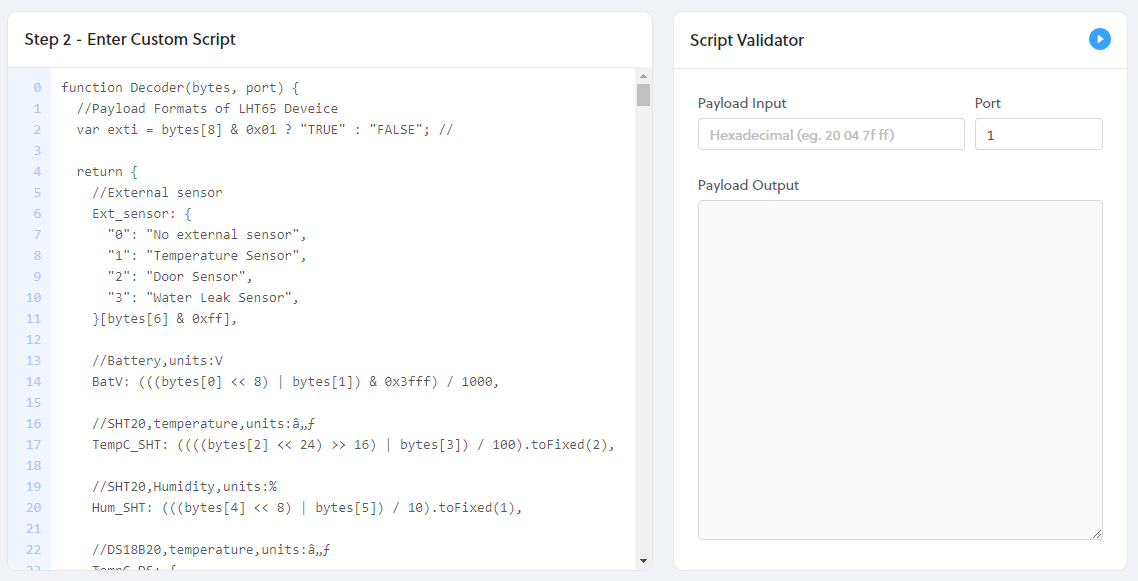Click the code editor scroll-down arrow
Screen dimensions: 1138x581
[x=643, y=561]
